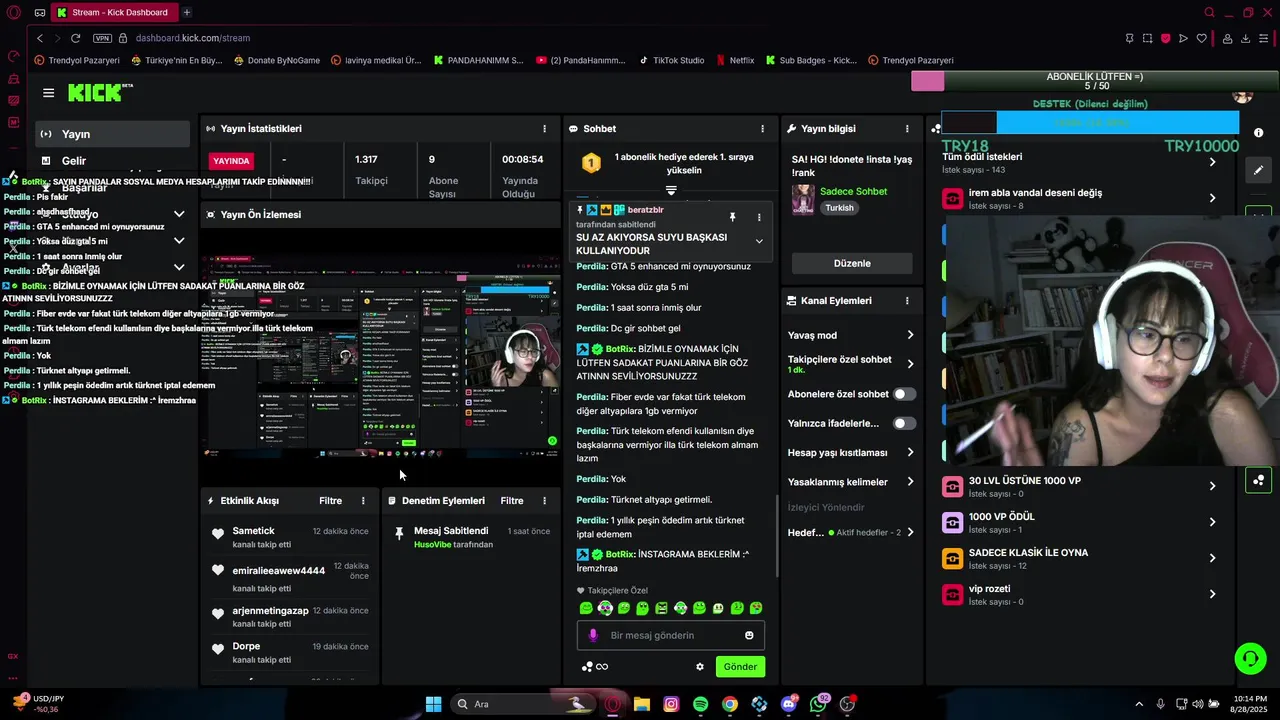Open Yayın İstatistikleri three-dot menu
This screenshot has height=720, width=1280.
(x=544, y=129)
